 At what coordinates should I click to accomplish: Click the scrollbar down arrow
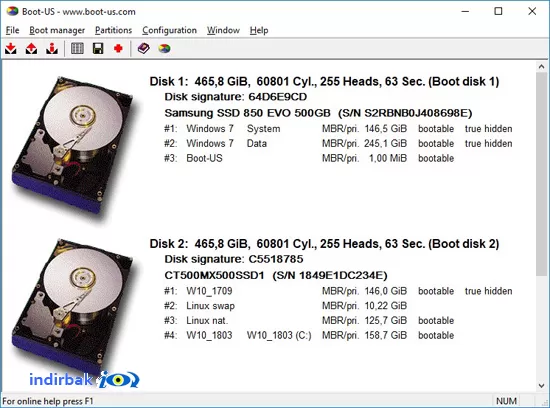[542, 386]
